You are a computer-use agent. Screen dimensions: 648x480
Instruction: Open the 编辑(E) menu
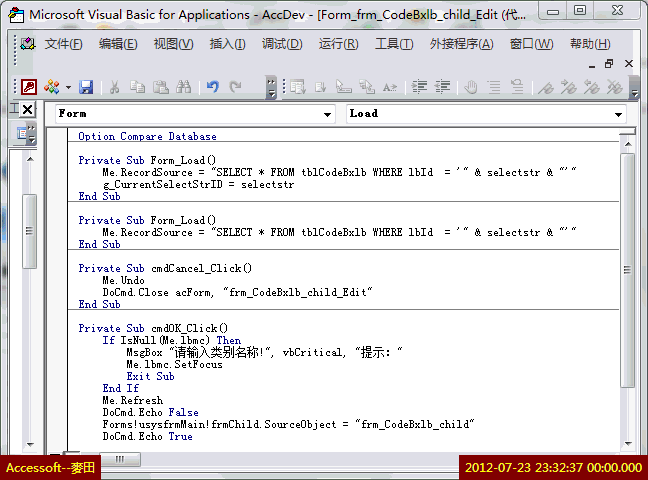click(x=118, y=44)
